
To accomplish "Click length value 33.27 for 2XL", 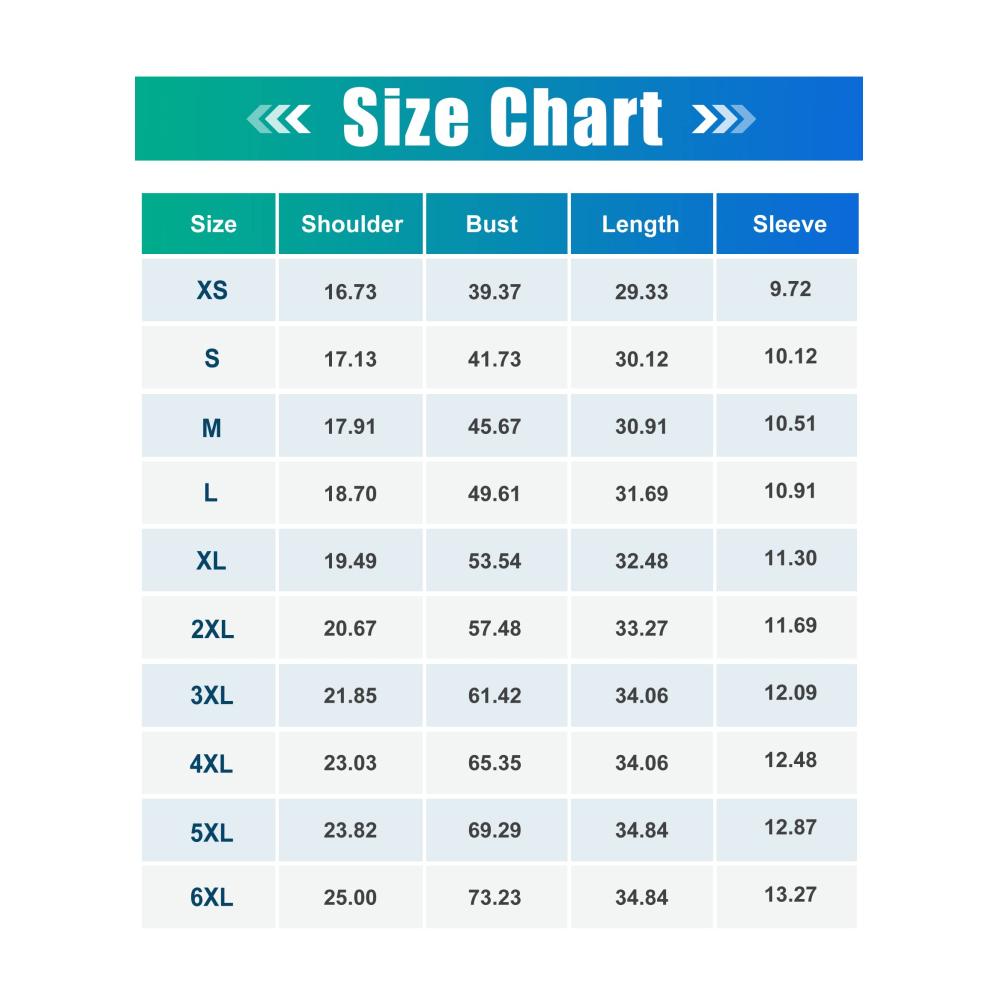I will click(x=642, y=628).
